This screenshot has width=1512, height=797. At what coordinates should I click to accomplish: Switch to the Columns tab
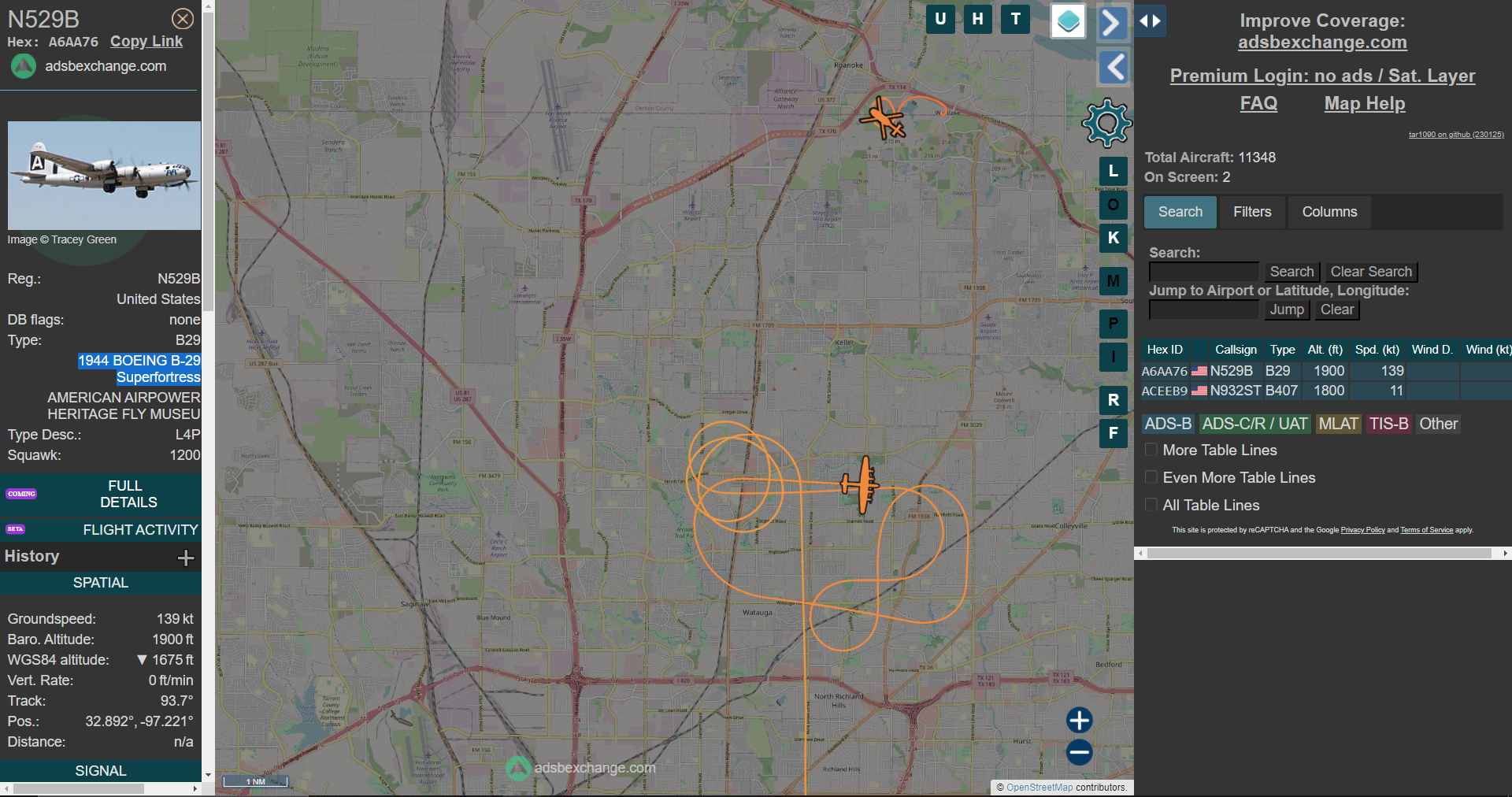tap(1329, 212)
